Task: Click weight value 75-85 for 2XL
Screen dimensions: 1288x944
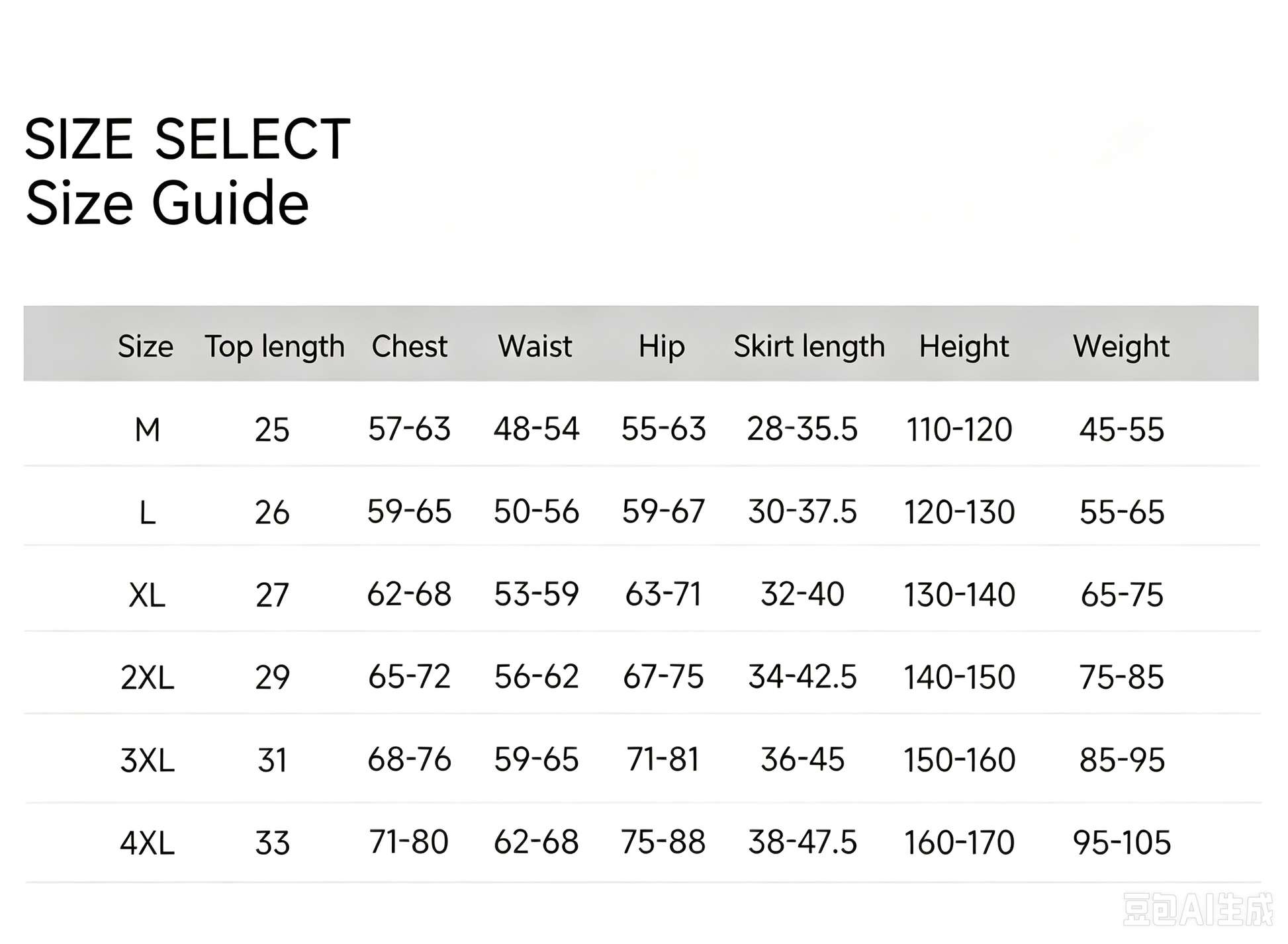Action: coord(1121,677)
